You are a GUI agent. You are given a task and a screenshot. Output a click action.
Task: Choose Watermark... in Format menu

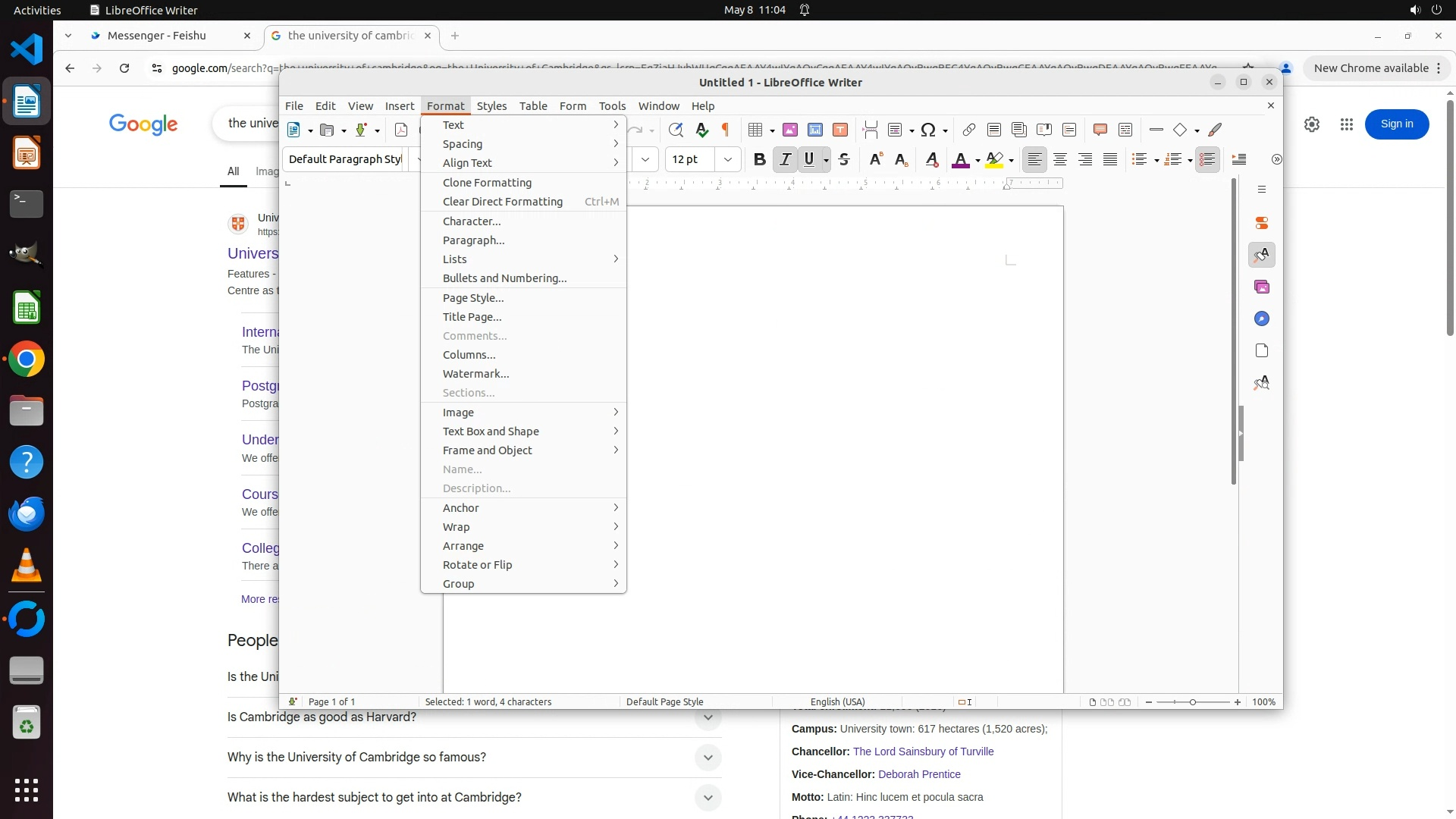(475, 374)
